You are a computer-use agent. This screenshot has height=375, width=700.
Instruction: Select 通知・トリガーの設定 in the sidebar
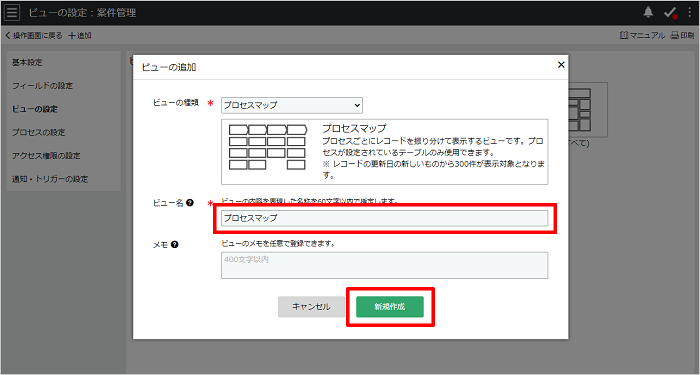pyautogui.click(x=50, y=179)
